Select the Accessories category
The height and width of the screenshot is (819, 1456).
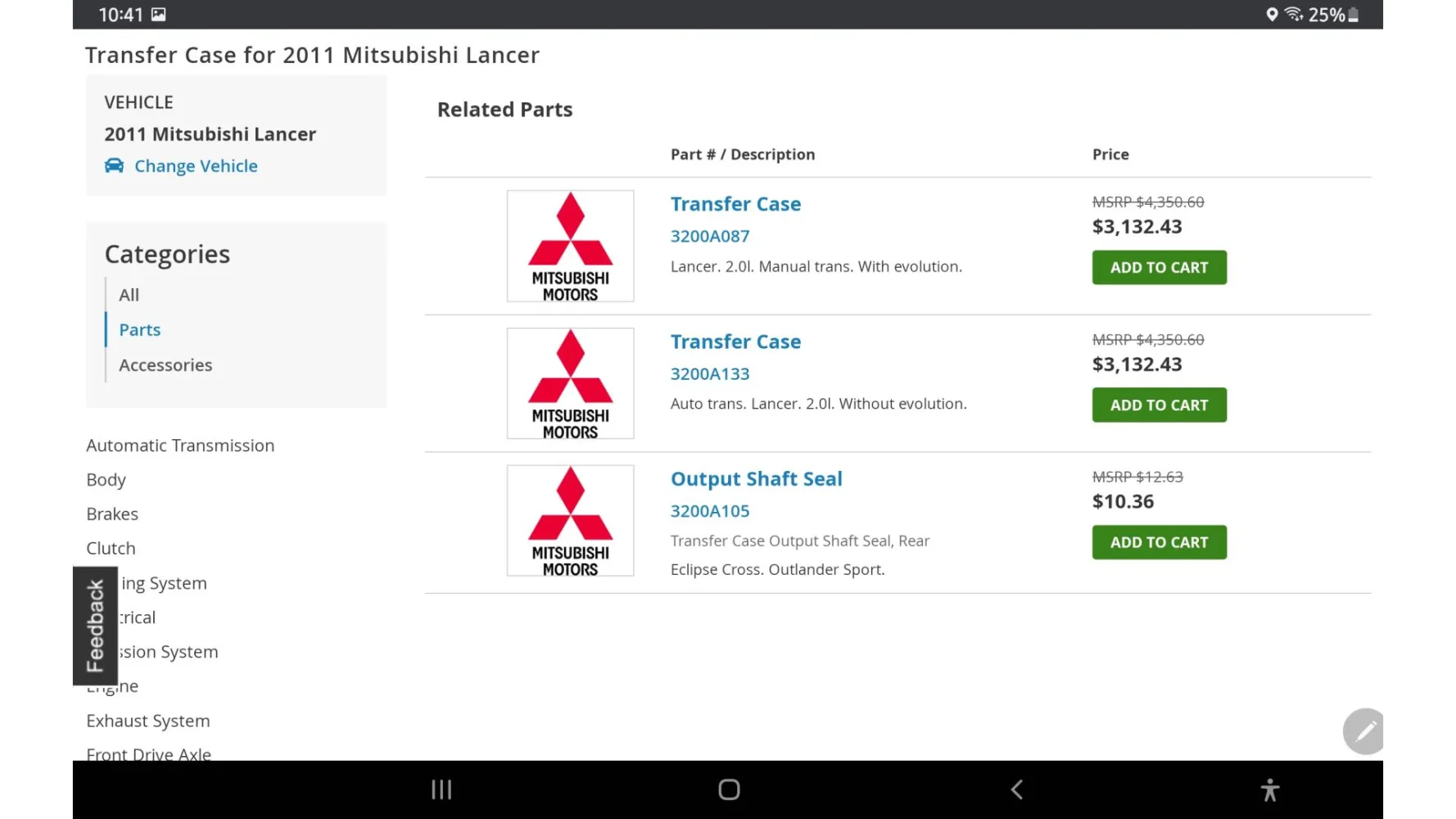tap(165, 365)
